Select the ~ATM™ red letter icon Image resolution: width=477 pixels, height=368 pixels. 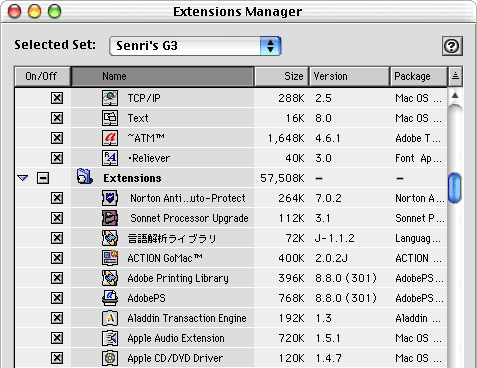click(110, 138)
